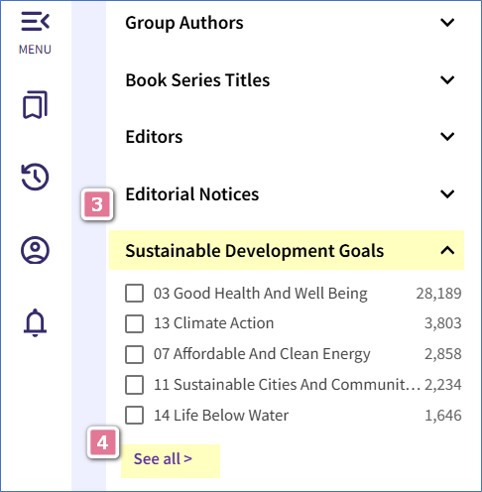The width and height of the screenshot is (482, 492).
Task: Collapse Sustainable Development Goals chevron
Action: point(447,250)
